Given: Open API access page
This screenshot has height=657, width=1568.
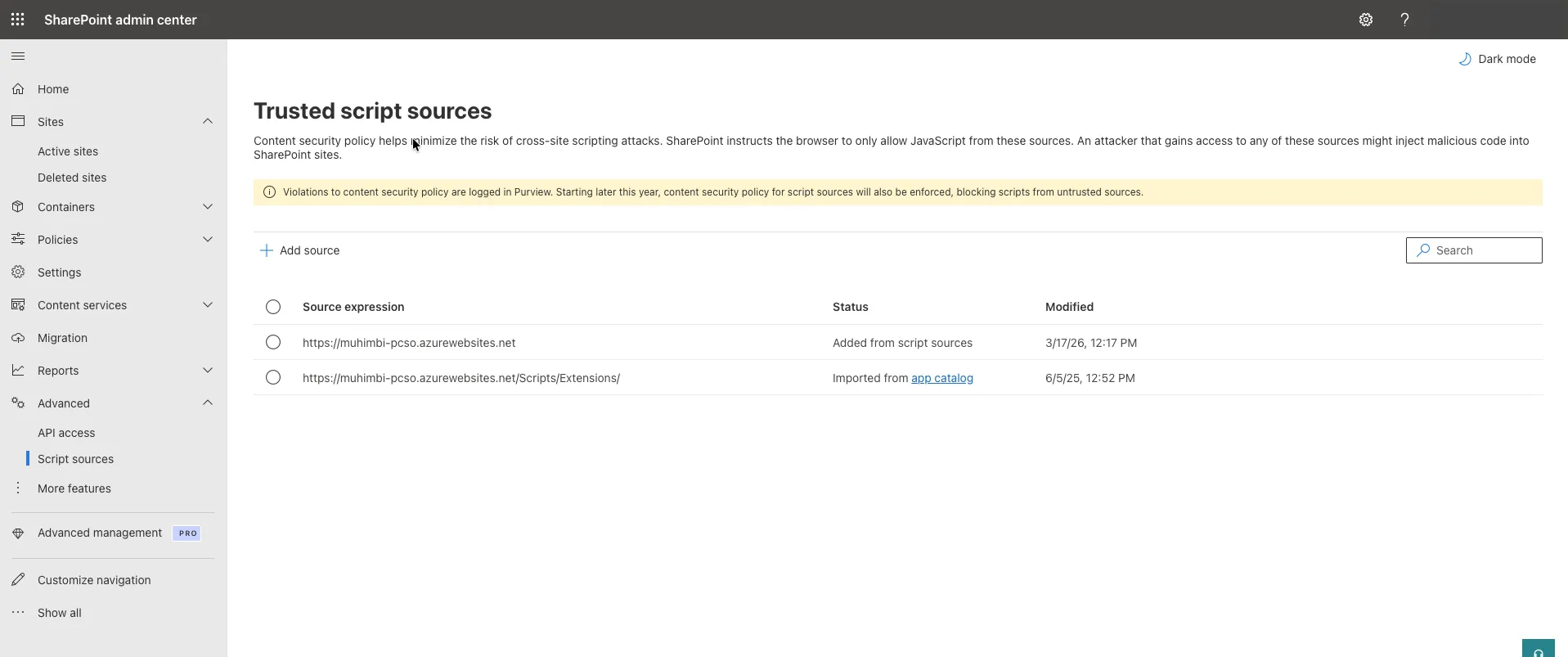Looking at the screenshot, I should point(66,433).
